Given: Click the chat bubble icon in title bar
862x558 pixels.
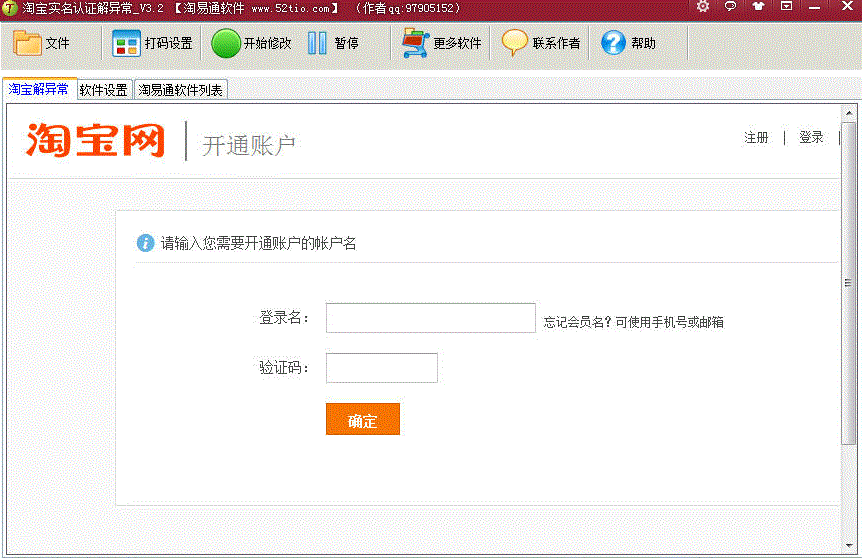Looking at the screenshot, I should tap(731, 7).
